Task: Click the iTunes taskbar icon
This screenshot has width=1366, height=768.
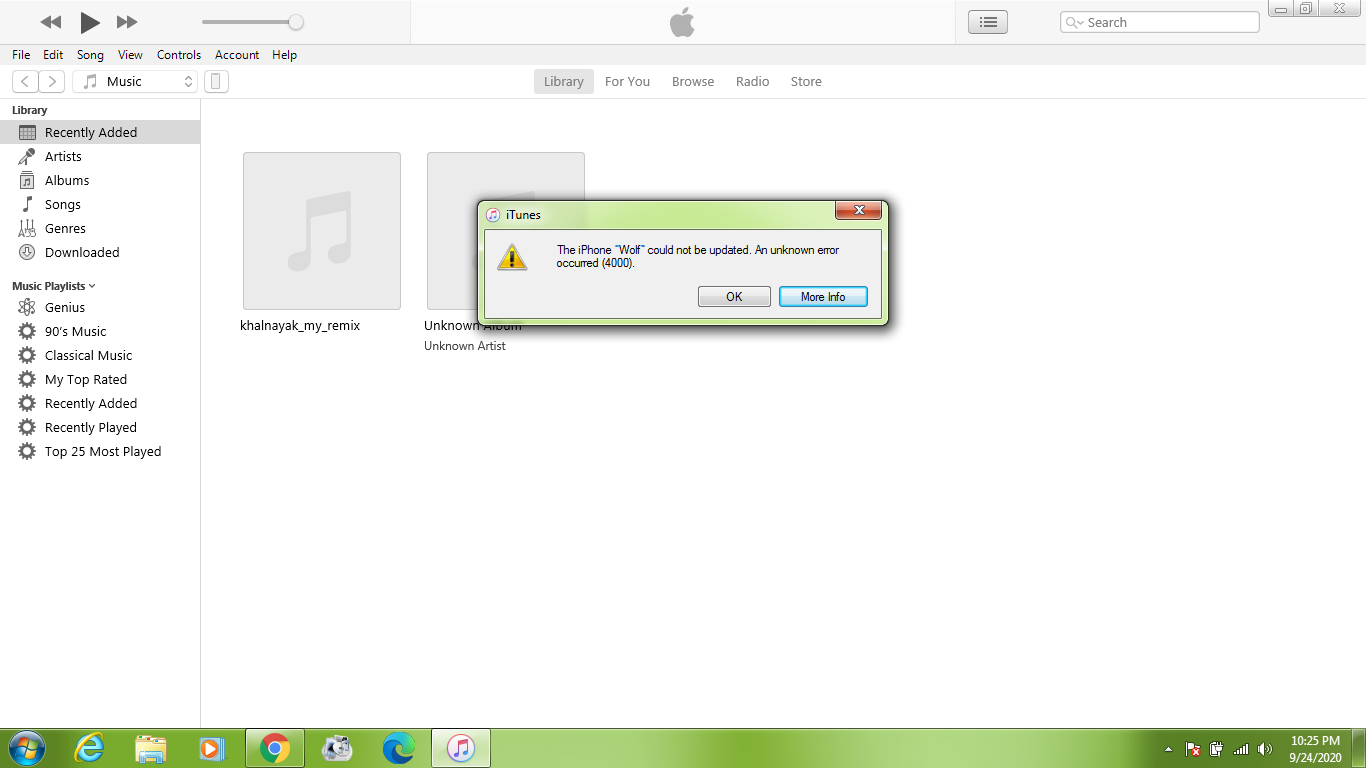Action: (460, 748)
